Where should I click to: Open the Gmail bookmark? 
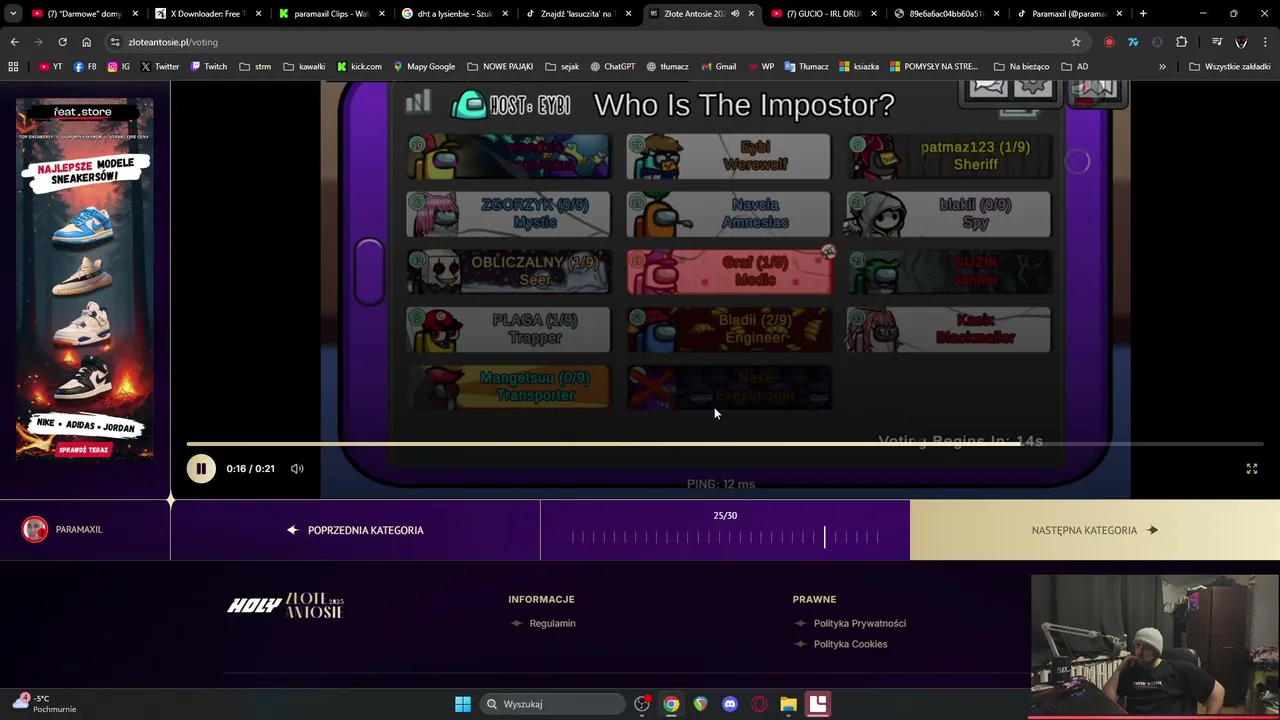719,66
